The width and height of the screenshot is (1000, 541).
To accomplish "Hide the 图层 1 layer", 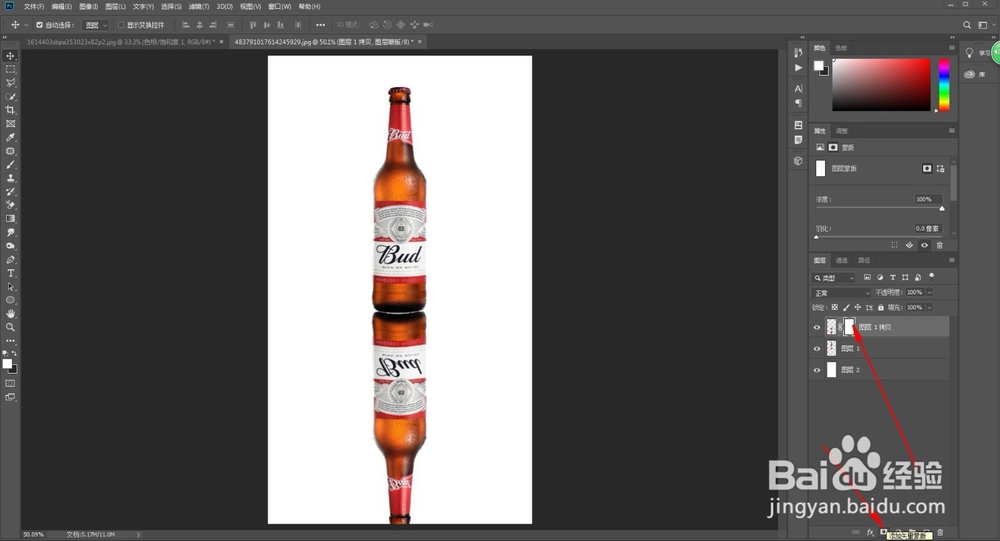I will click(x=817, y=349).
